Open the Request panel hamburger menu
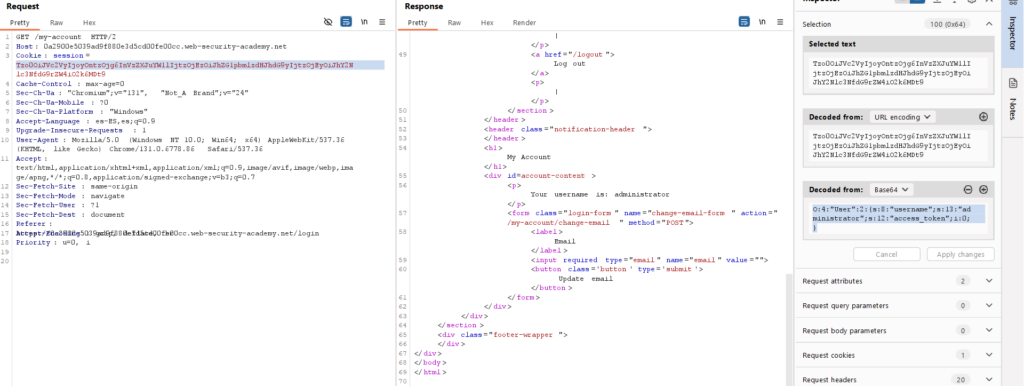1024x386 pixels. click(x=382, y=22)
